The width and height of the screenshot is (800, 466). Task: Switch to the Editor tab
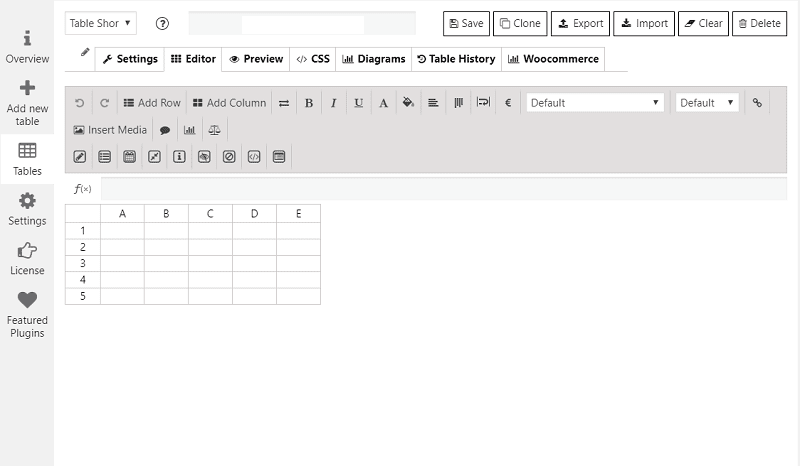click(x=193, y=59)
